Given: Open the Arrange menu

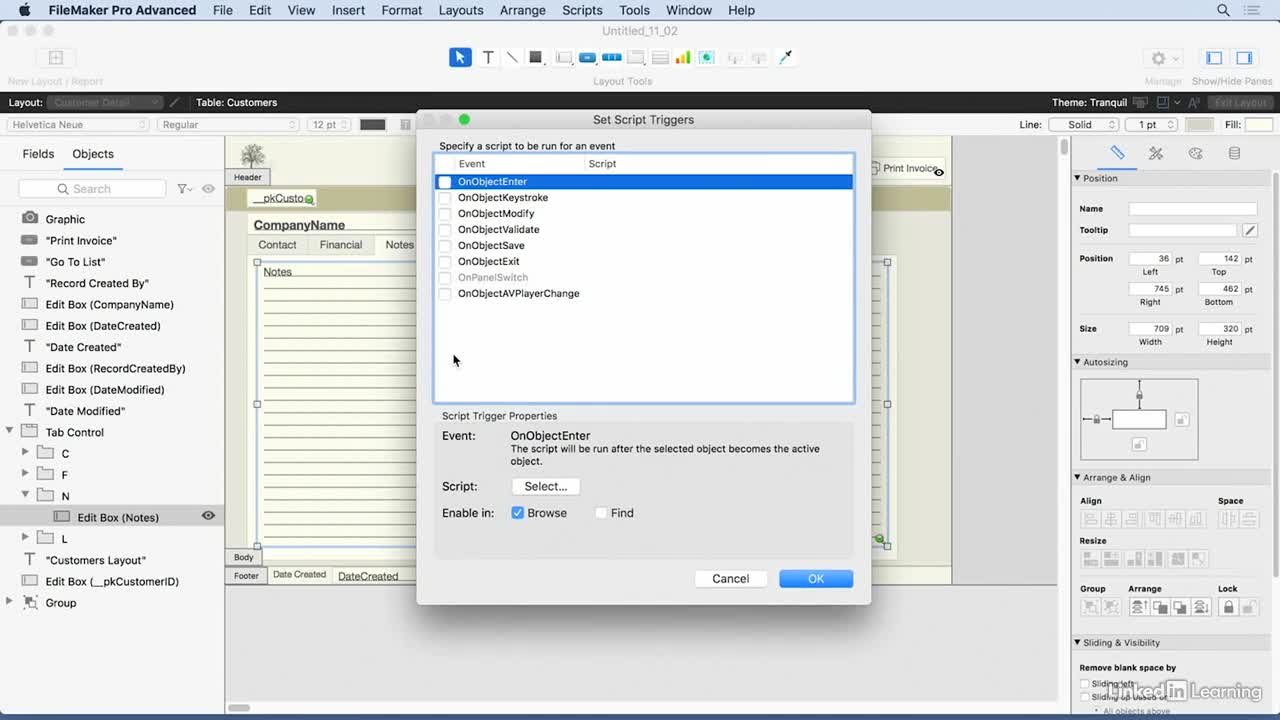Looking at the screenshot, I should point(523,10).
